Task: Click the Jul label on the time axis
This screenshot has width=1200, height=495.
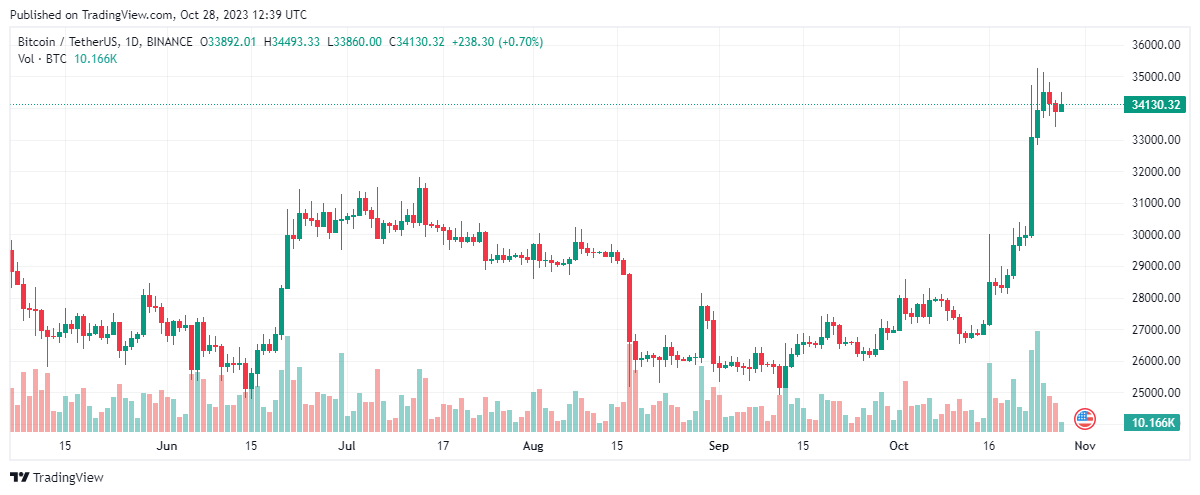Action: point(348,446)
